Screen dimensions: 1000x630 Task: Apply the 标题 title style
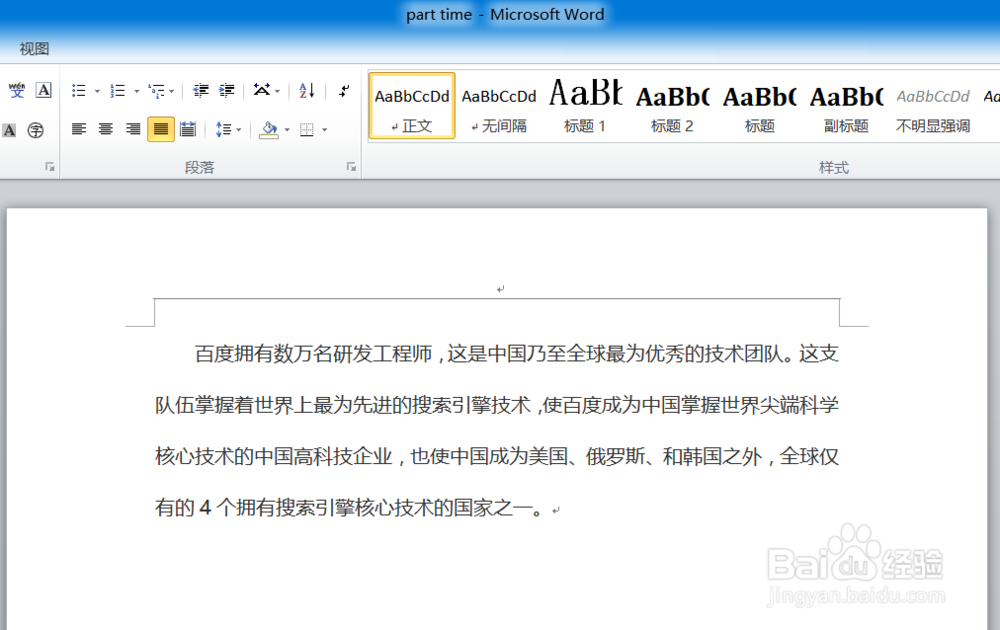pyautogui.click(x=760, y=106)
